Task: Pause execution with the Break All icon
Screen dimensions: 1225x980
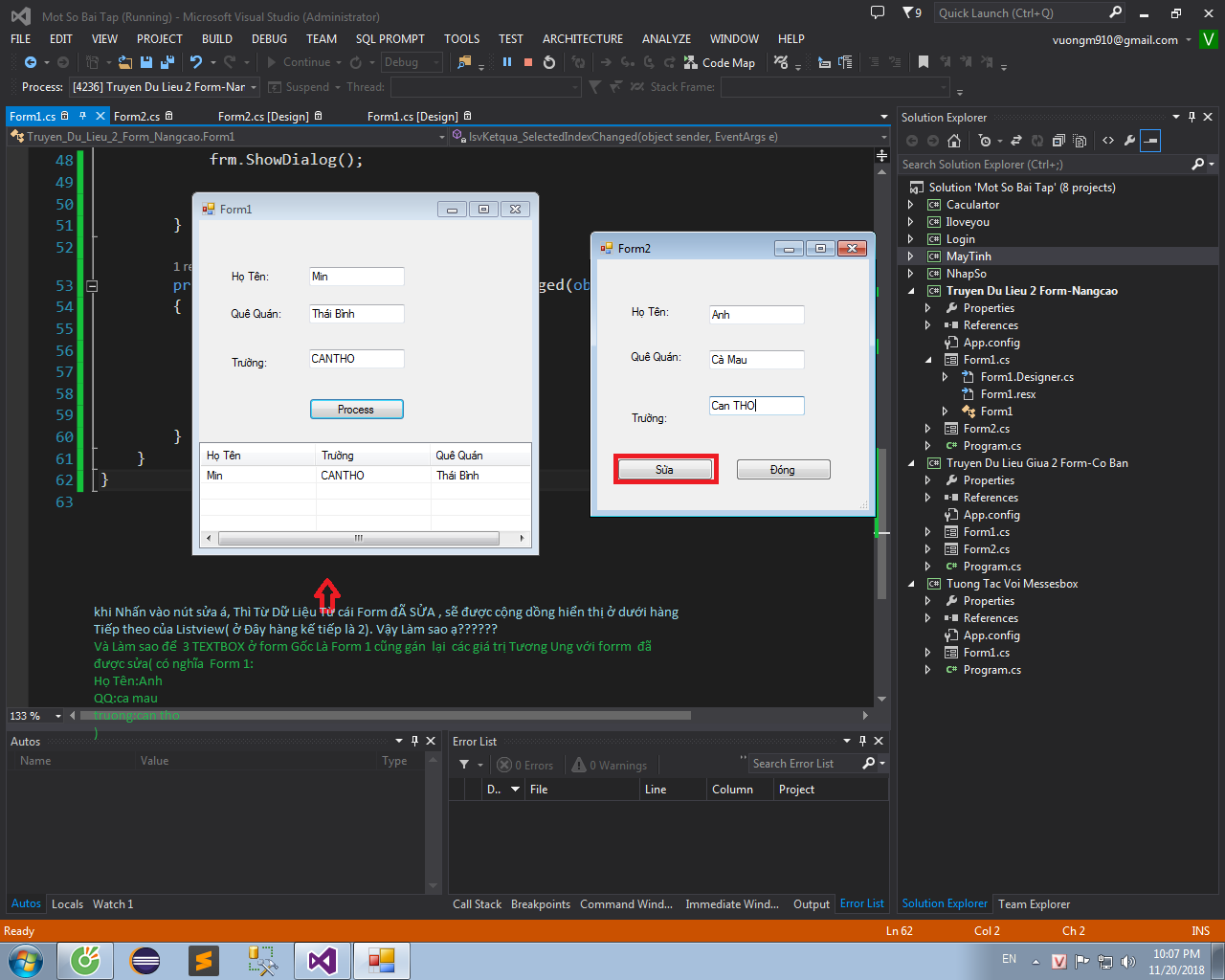Action: [x=507, y=62]
